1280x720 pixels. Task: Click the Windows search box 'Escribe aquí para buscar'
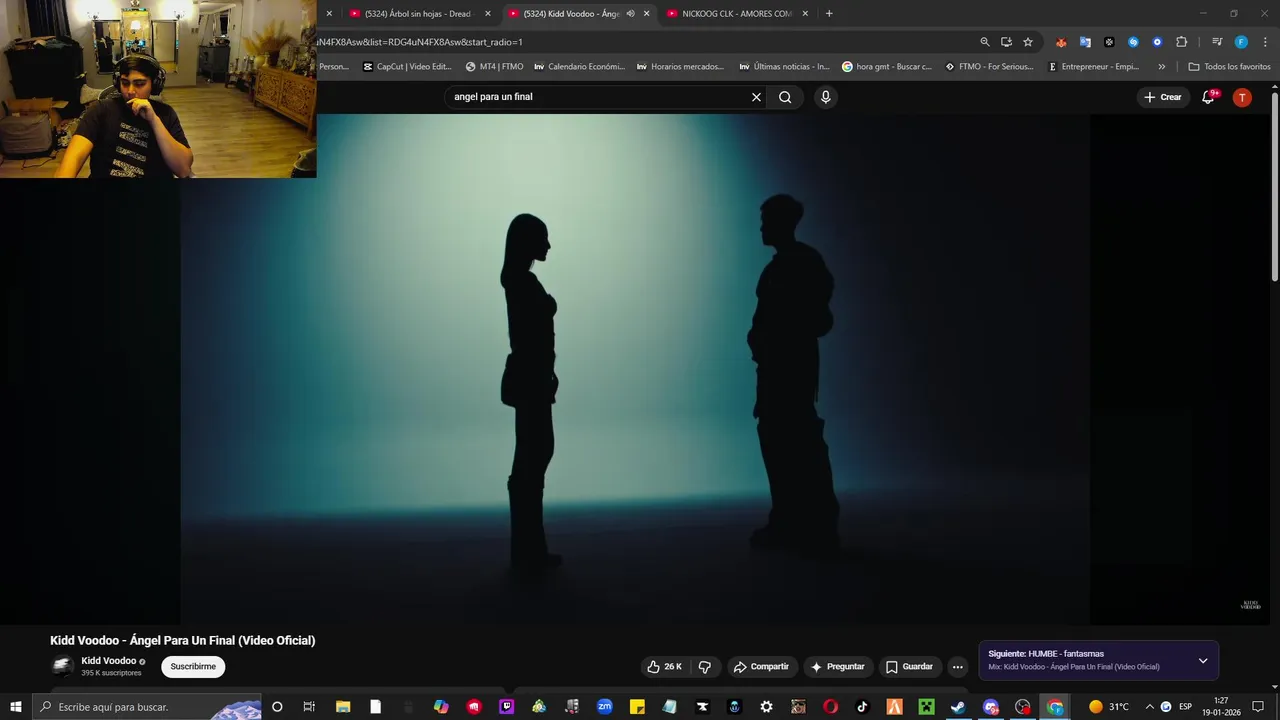pyautogui.click(x=146, y=707)
